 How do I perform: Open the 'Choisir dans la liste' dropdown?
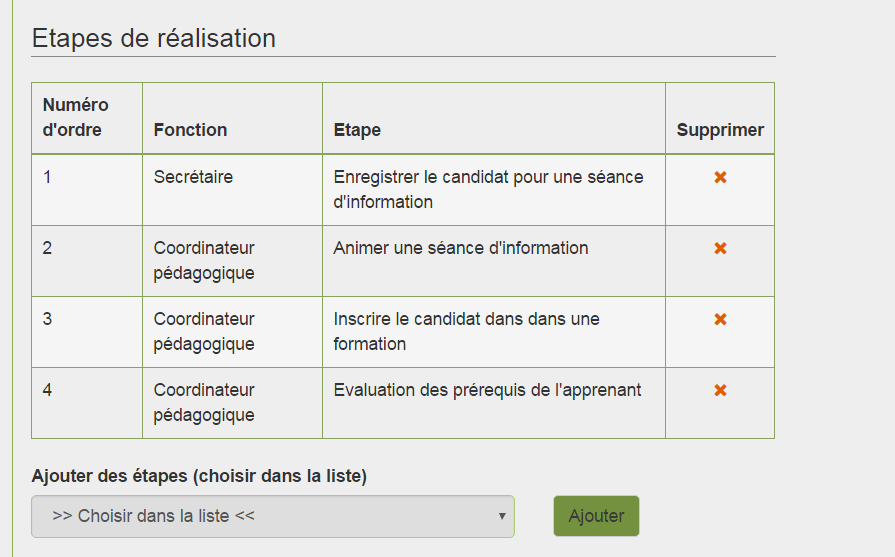tap(273, 516)
